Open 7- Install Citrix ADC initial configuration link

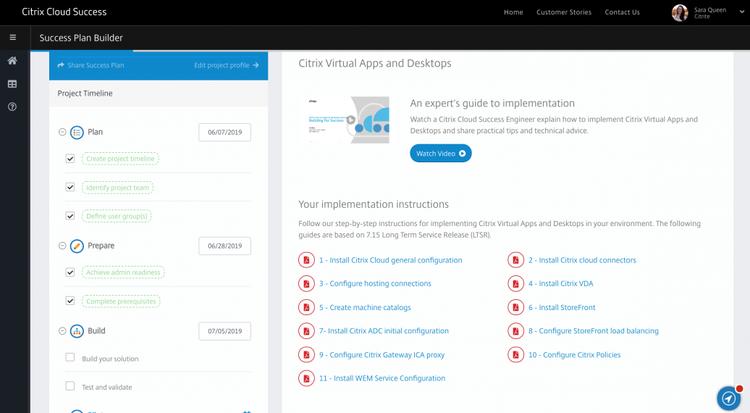384,331
